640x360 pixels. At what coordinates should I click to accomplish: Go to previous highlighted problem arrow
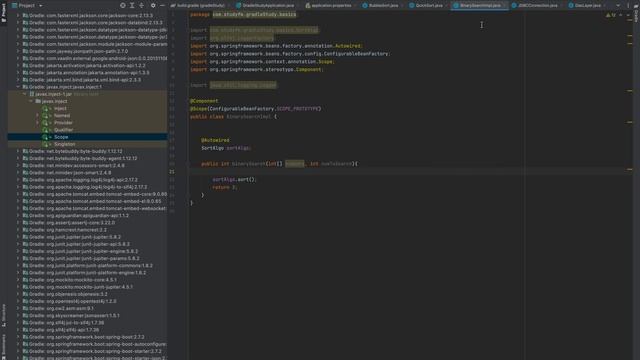pyautogui.click(x=621, y=15)
